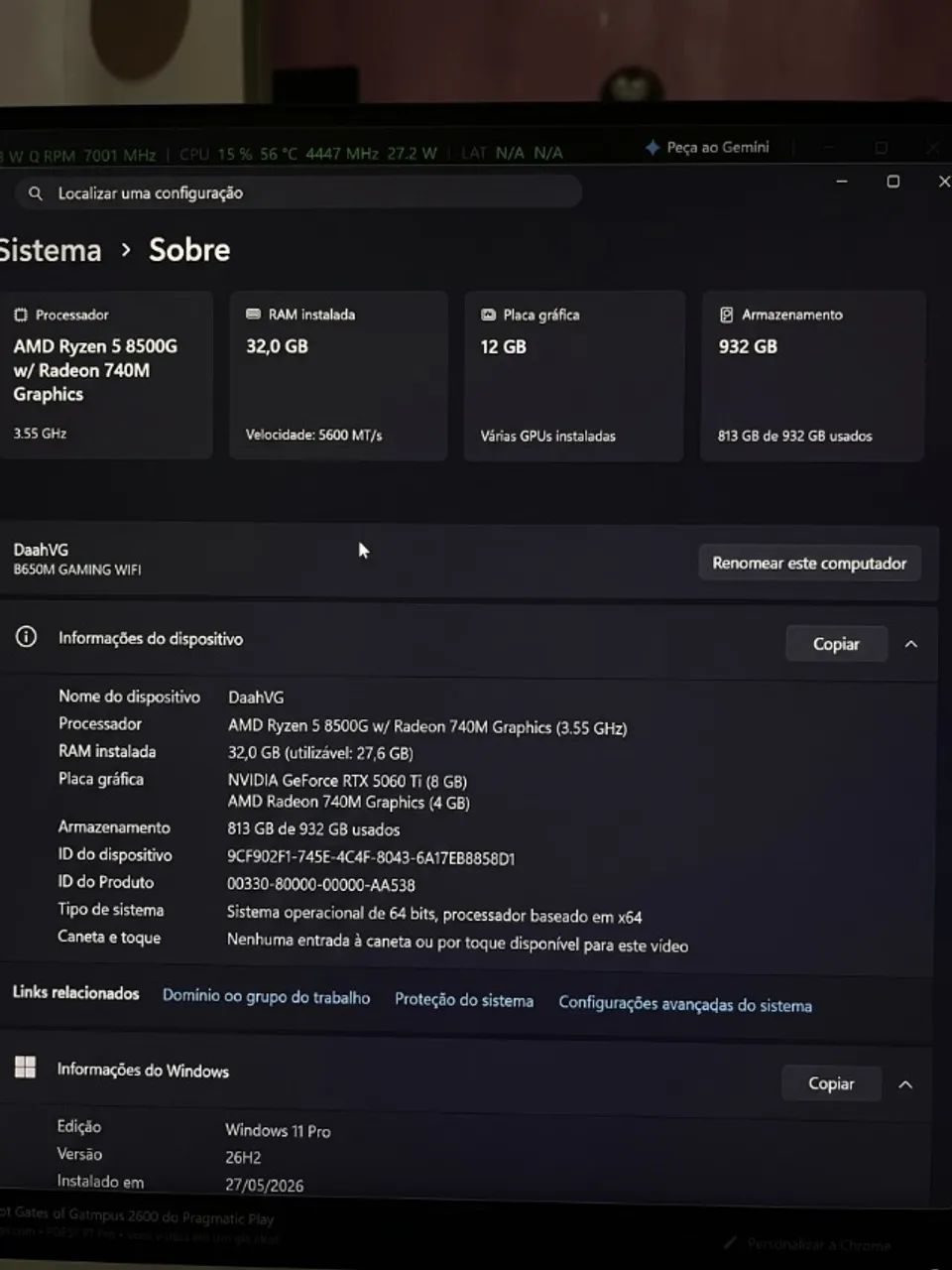Select the install date 27/05/2026
952x1270 pixels.
265,1185
